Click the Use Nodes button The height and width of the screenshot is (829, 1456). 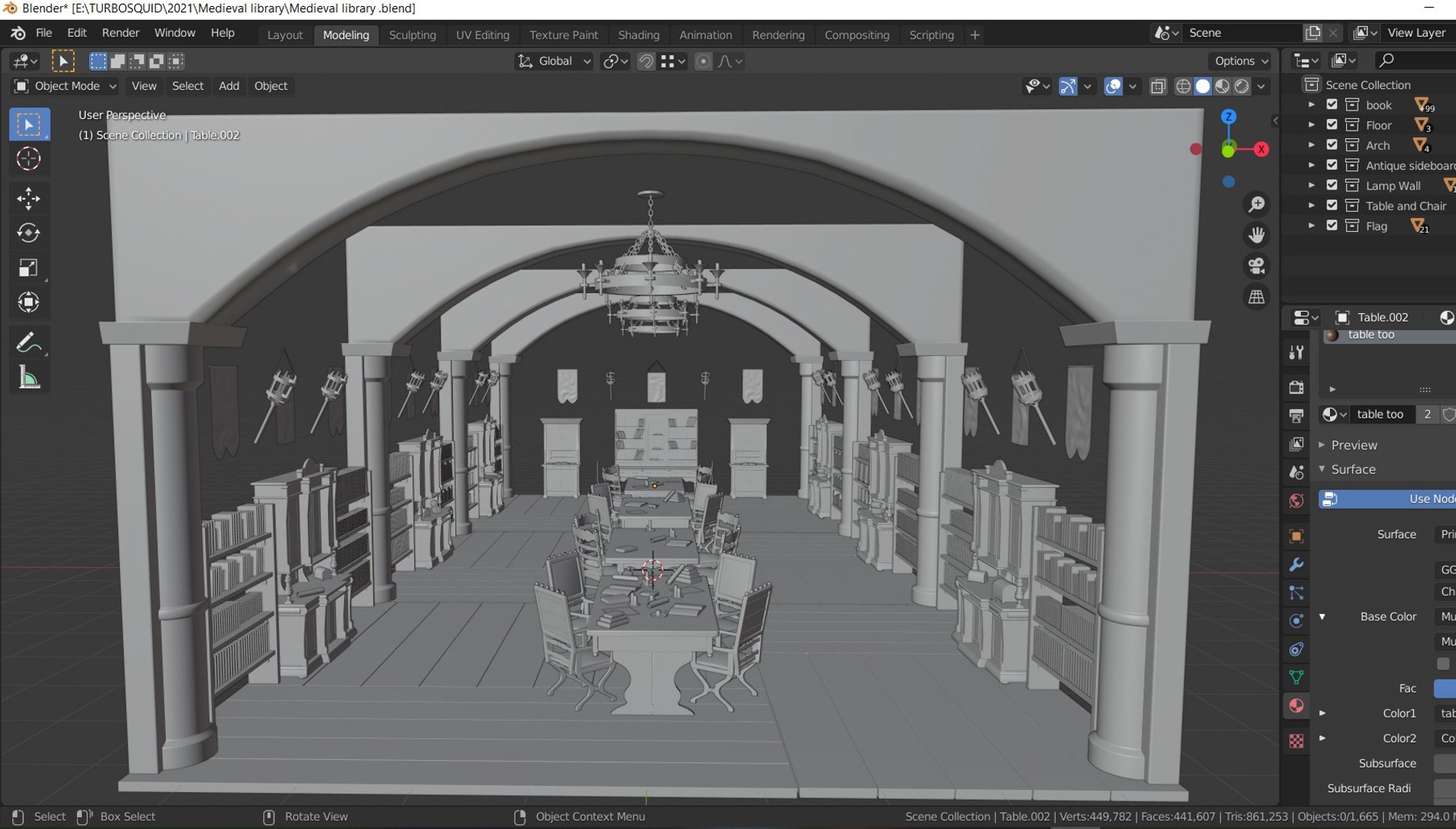point(1388,499)
